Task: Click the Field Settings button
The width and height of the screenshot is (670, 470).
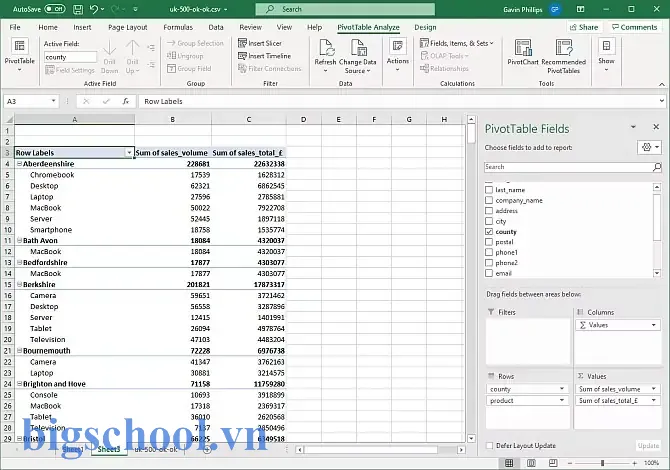Action: tap(70, 70)
